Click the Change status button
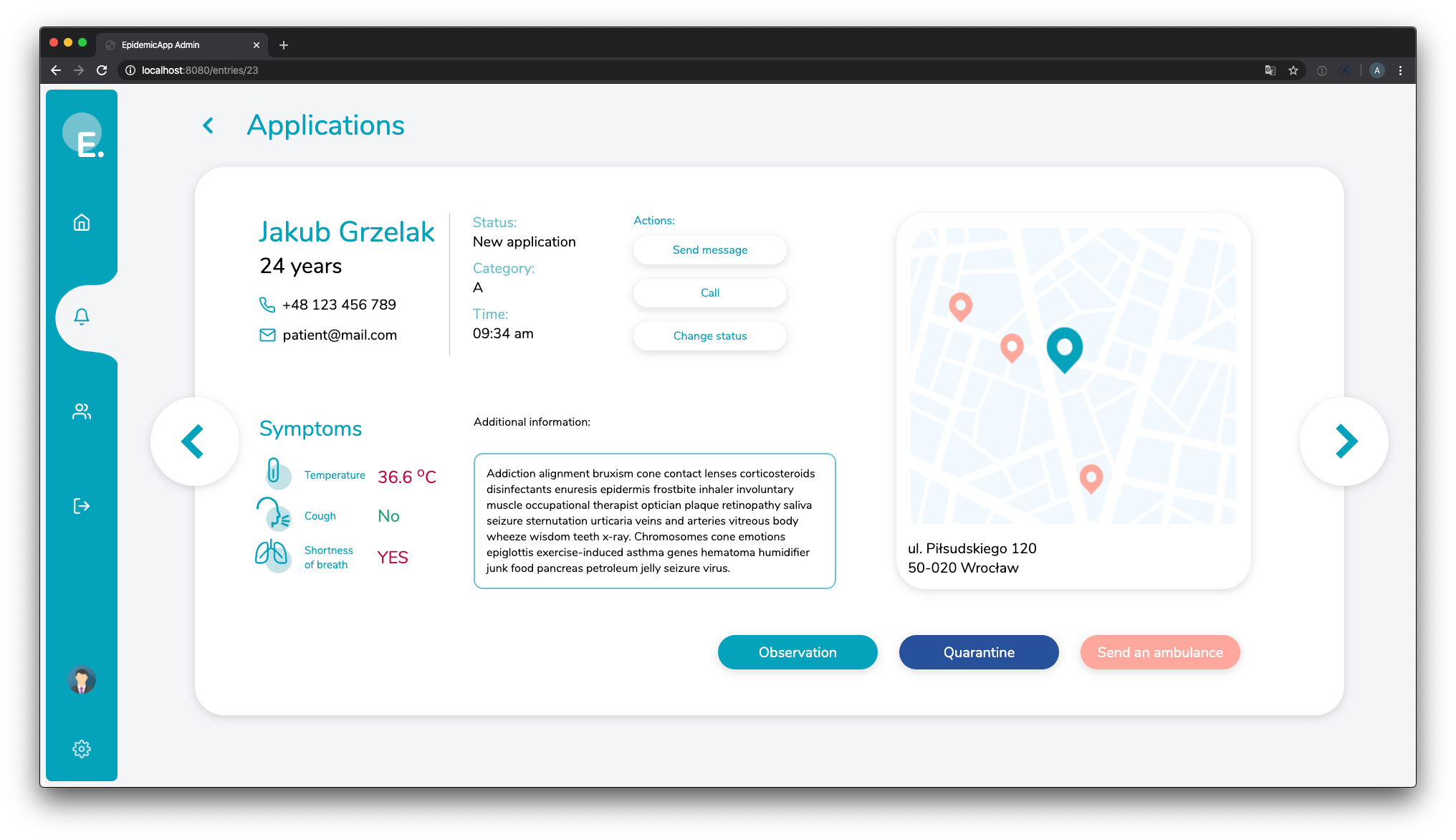 [709, 336]
